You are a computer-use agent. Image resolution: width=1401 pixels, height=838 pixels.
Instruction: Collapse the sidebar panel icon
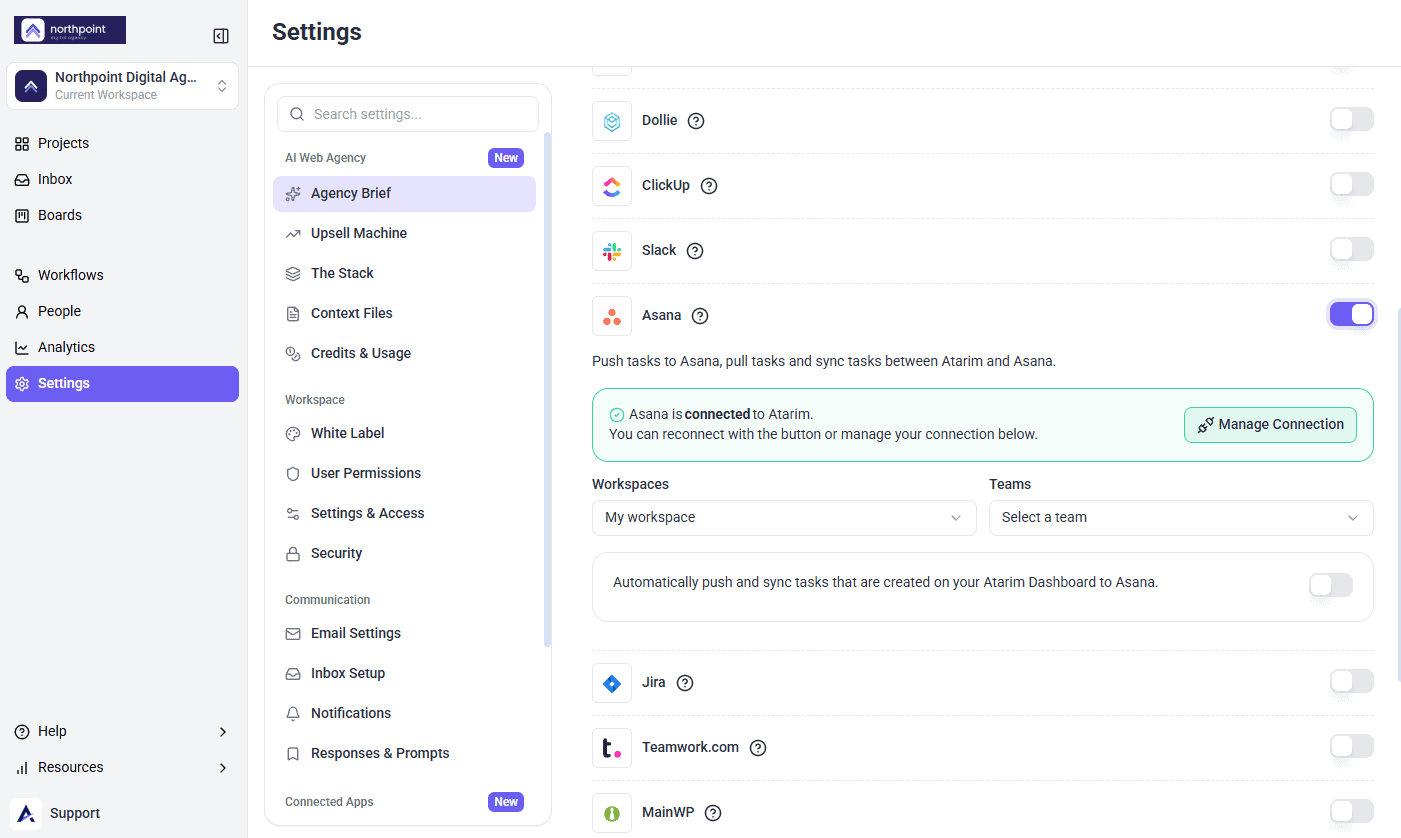(x=221, y=36)
